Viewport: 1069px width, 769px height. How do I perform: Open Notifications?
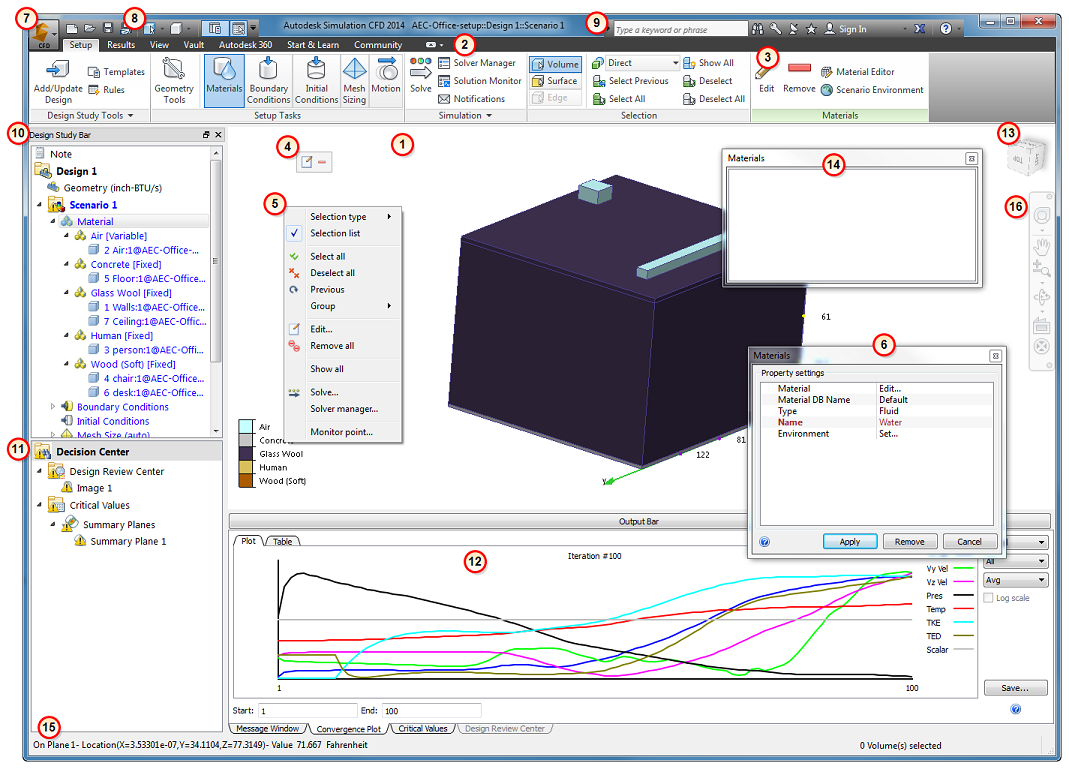pos(471,99)
